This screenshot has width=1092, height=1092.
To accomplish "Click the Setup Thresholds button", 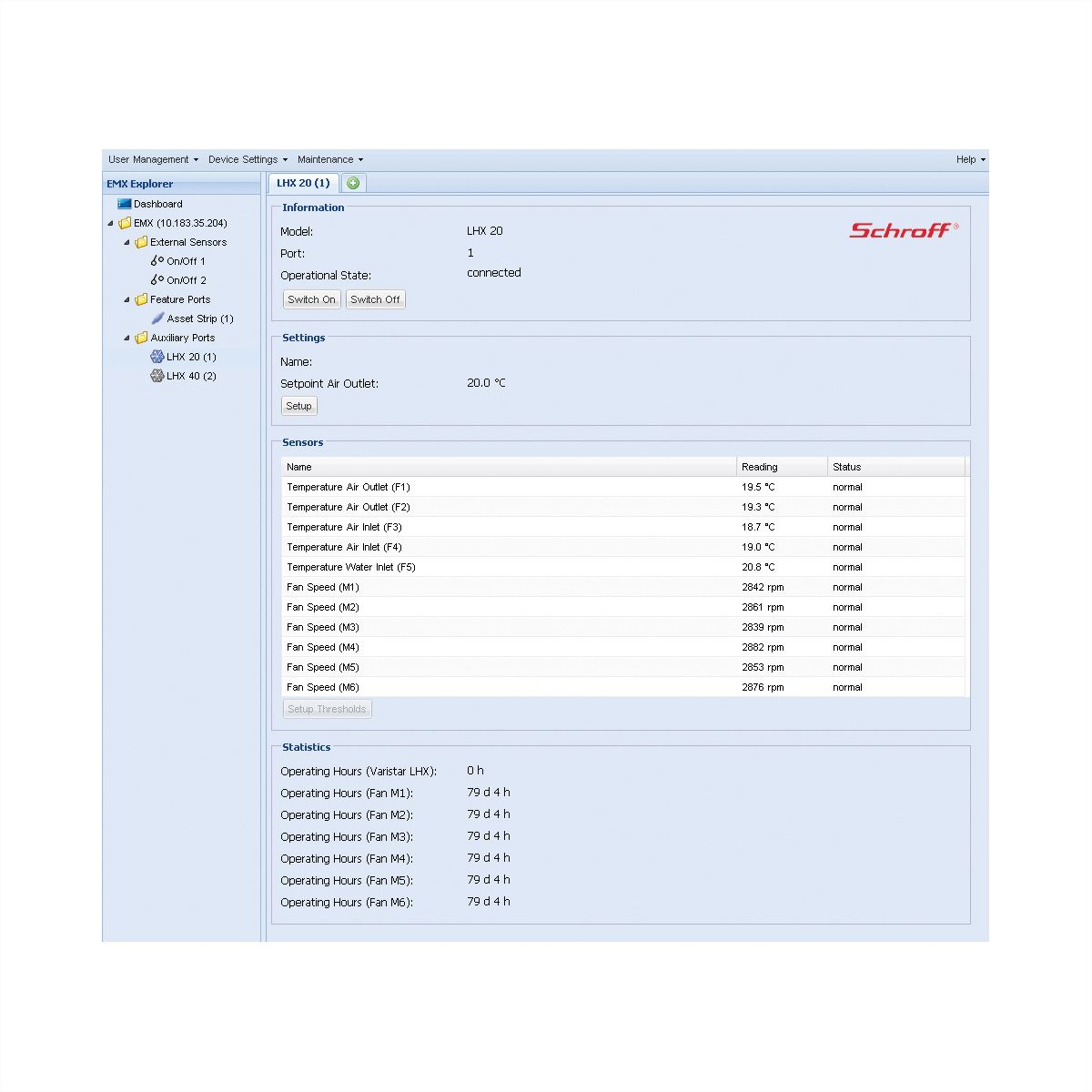I will point(327,709).
